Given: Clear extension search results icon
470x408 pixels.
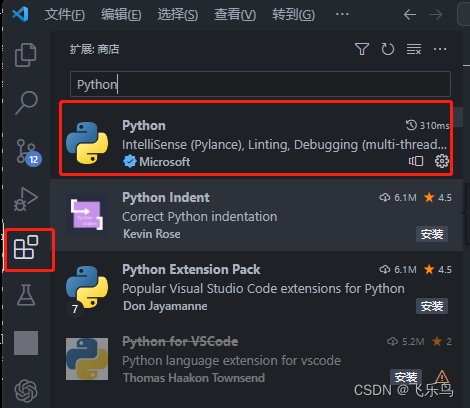Looking at the screenshot, I should (414, 49).
